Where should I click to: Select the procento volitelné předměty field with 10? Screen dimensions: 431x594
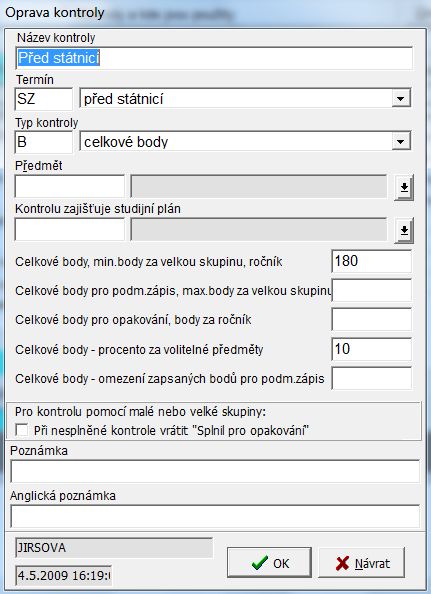(x=372, y=349)
